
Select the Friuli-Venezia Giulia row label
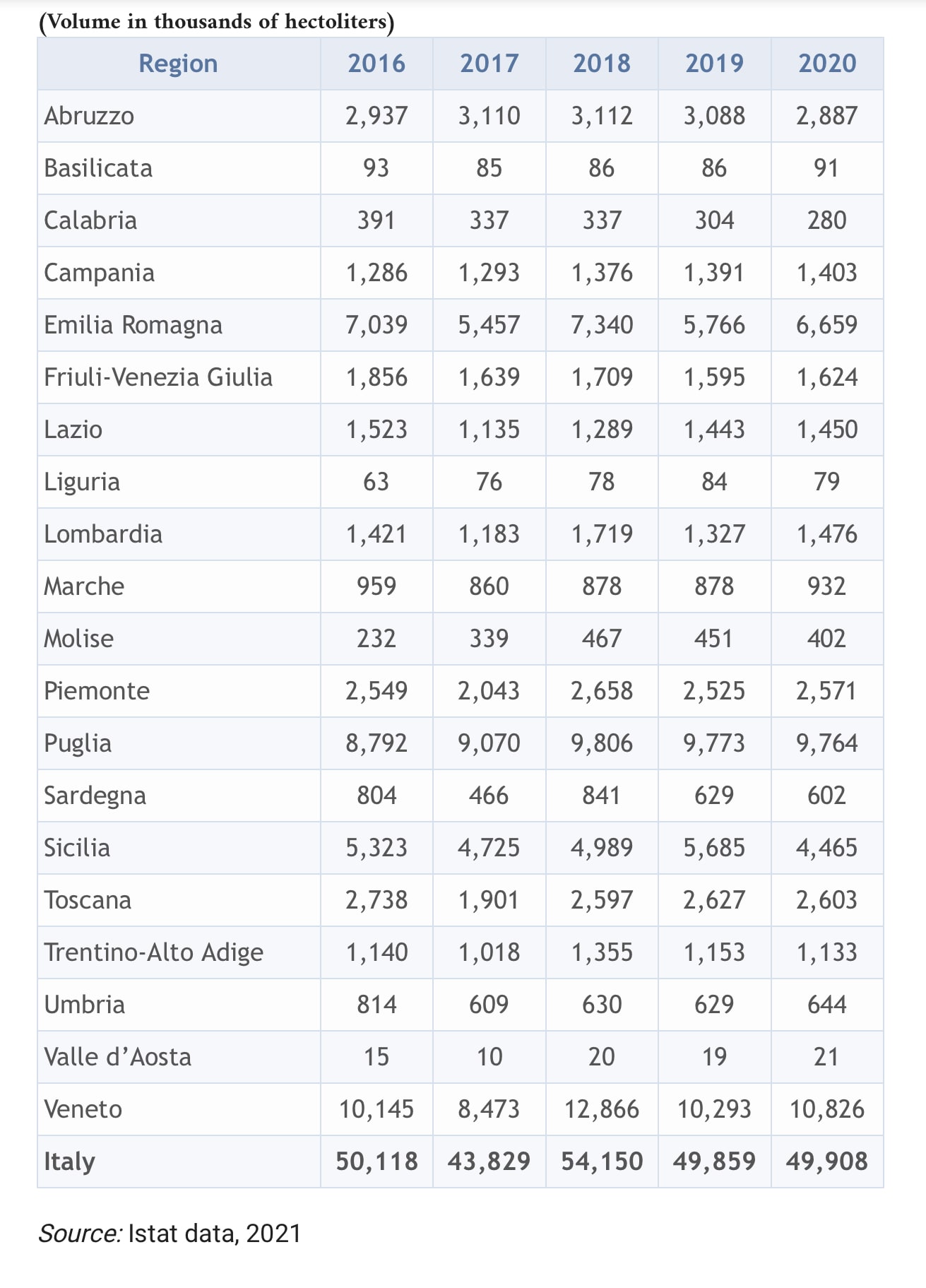(x=158, y=377)
